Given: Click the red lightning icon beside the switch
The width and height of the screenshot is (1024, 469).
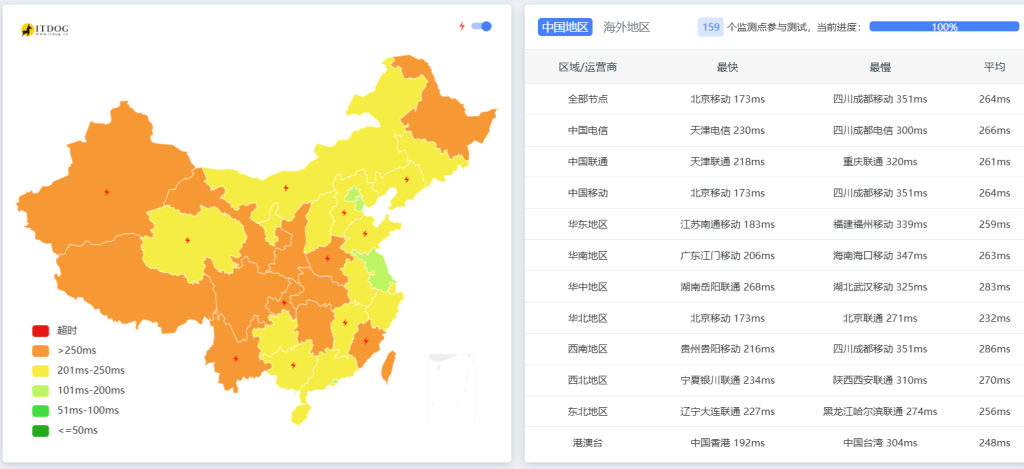Looking at the screenshot, I should (461, 27).
